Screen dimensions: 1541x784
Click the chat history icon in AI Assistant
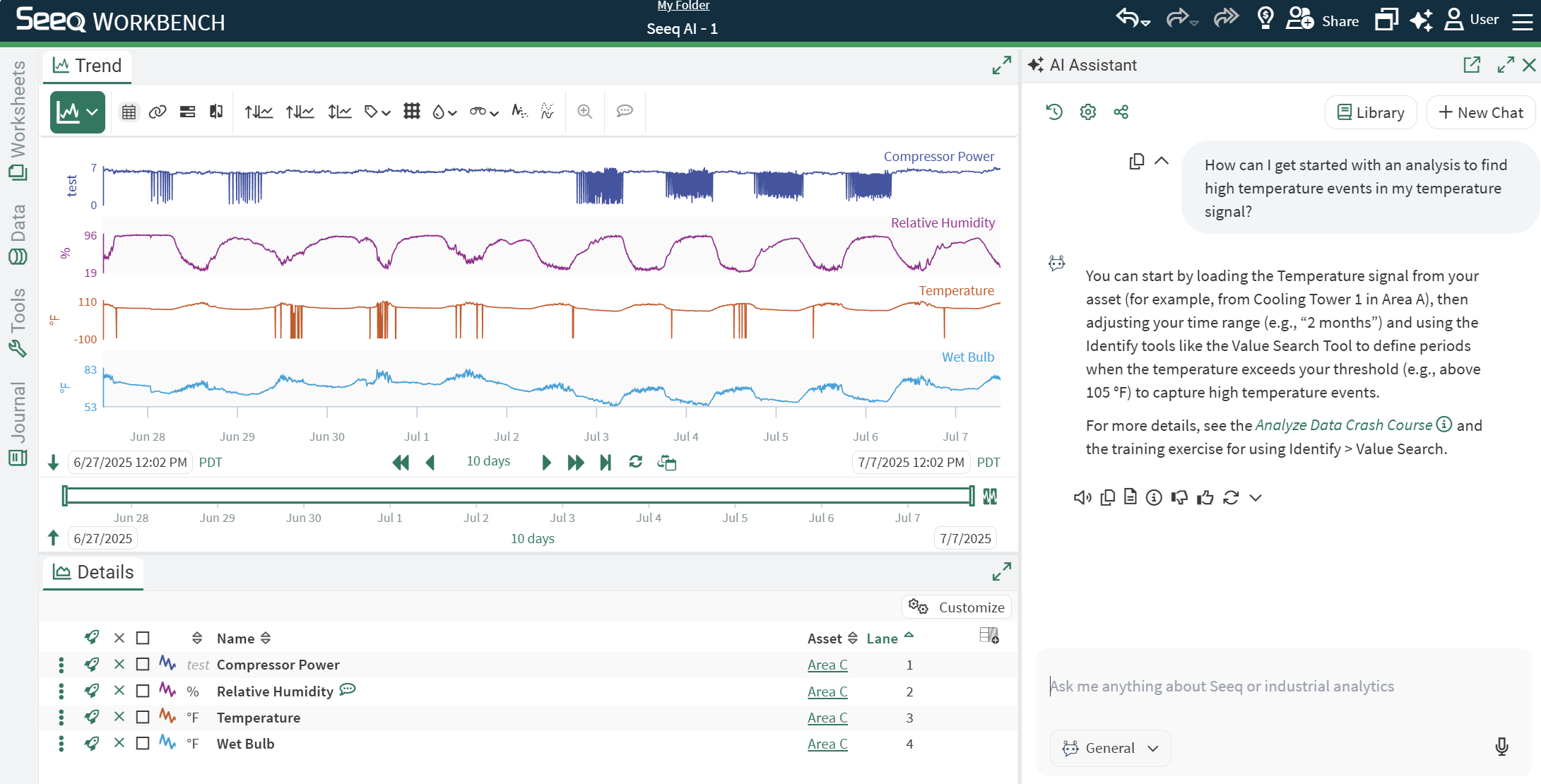[1054, 112]
